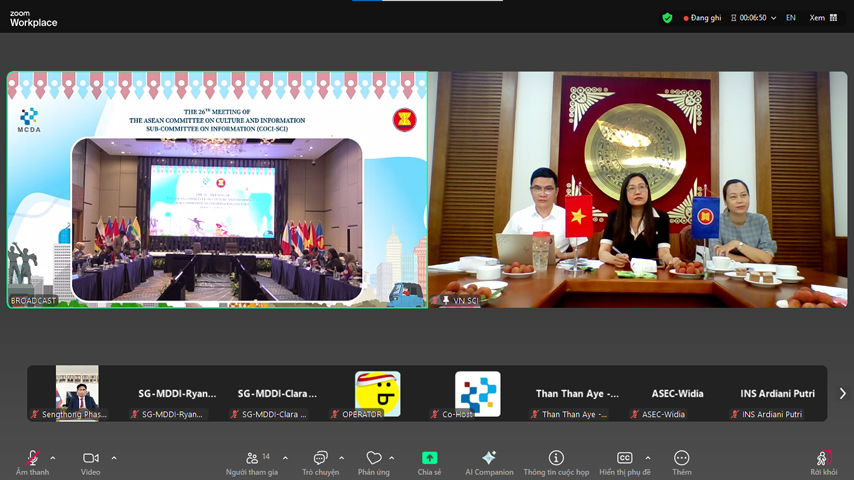Toggle camera with Video button
854x480 pixels.
90,463
